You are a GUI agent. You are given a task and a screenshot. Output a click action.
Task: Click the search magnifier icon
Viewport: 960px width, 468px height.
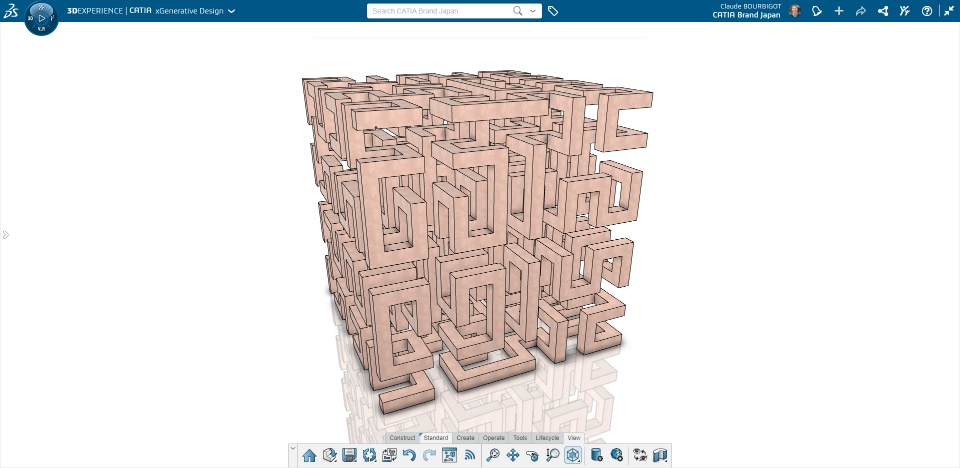pyautogui.click(x=518, y=10)
